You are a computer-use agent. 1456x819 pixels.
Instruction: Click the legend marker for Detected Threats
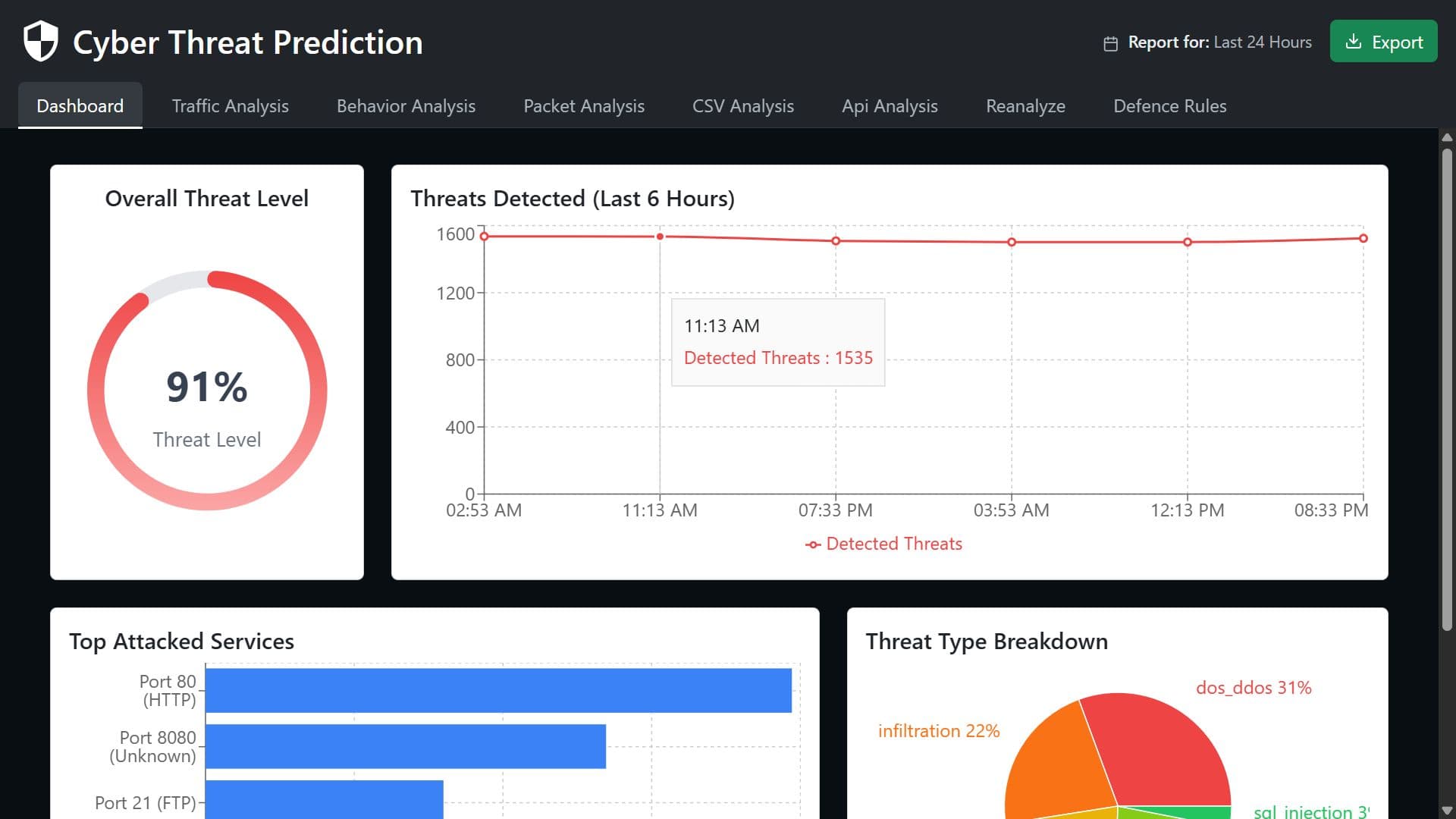[x=812, y=544]
